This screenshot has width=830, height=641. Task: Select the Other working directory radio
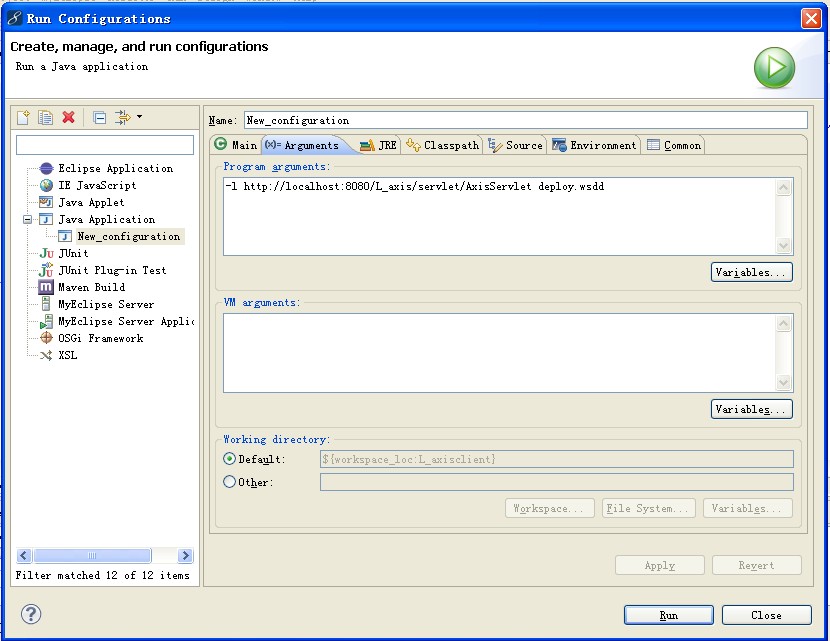pyautogui.click(x=230, y=482)
